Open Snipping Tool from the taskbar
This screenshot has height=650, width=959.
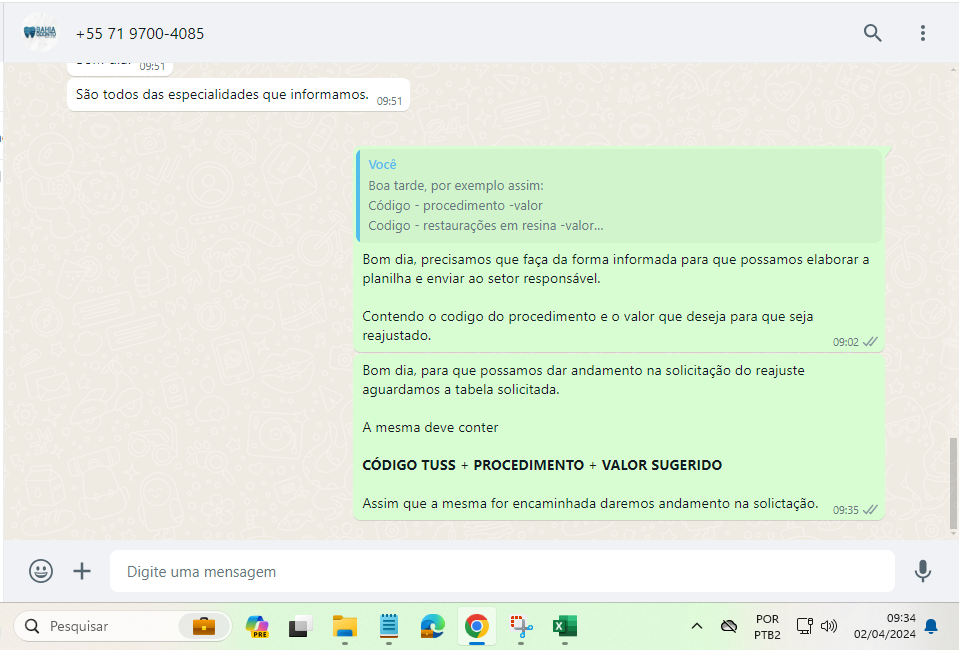[x=521, y=627]
